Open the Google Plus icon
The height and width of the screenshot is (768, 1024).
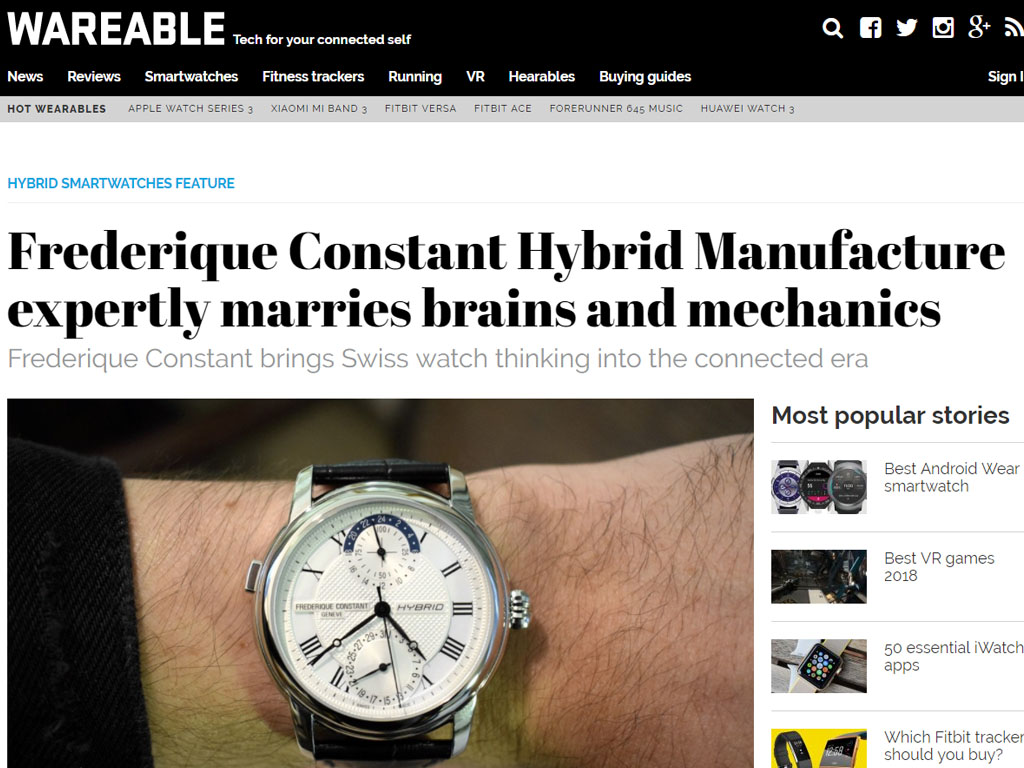point(979,27)
